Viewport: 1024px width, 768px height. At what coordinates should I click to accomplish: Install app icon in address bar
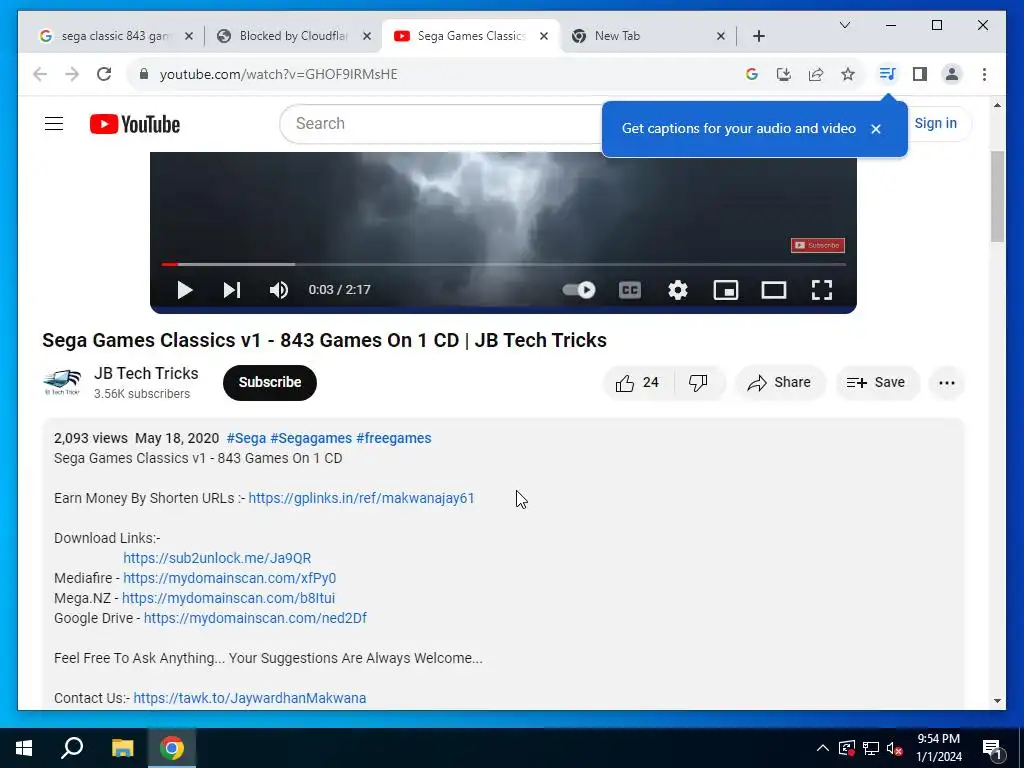(784, 74)
